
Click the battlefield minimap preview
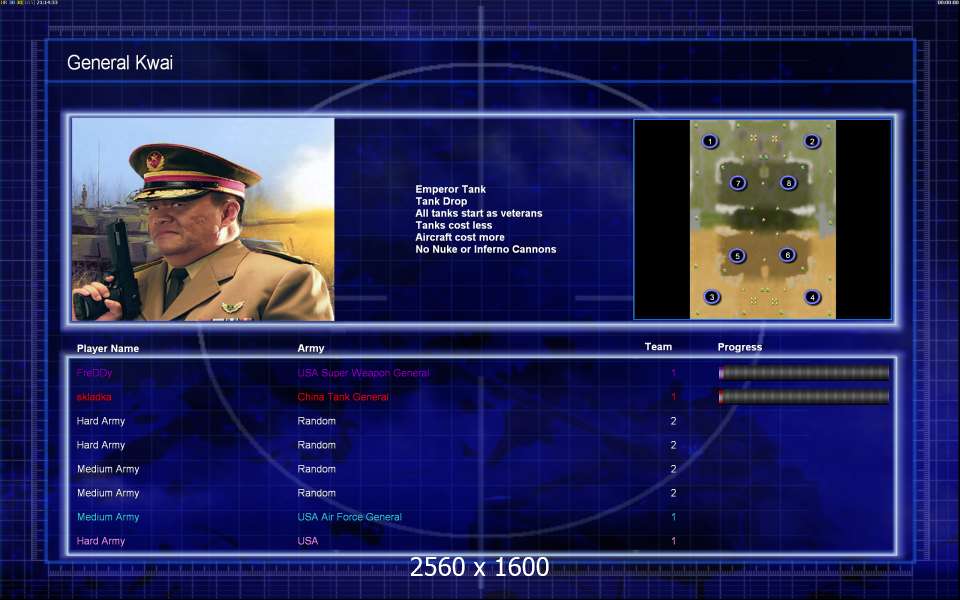(x=763, y=219)
